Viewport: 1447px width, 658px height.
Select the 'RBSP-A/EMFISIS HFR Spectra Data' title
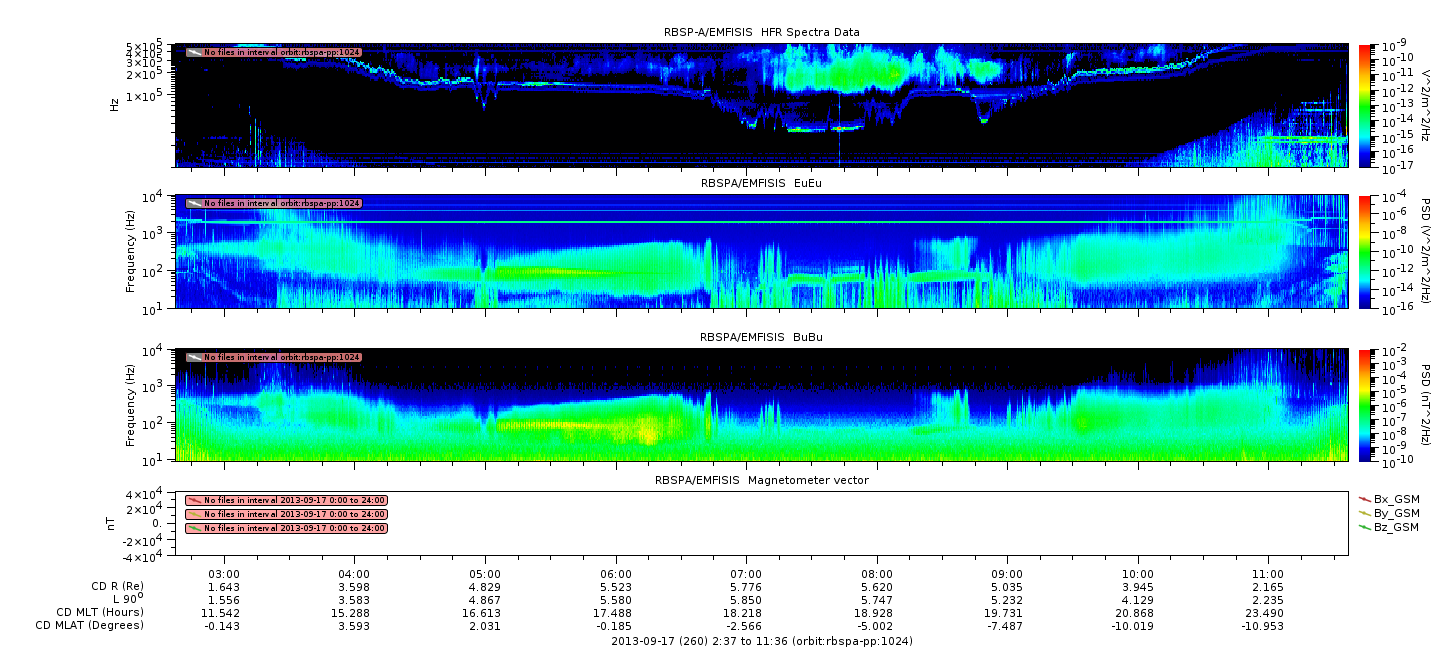click(x=761, y=32)
